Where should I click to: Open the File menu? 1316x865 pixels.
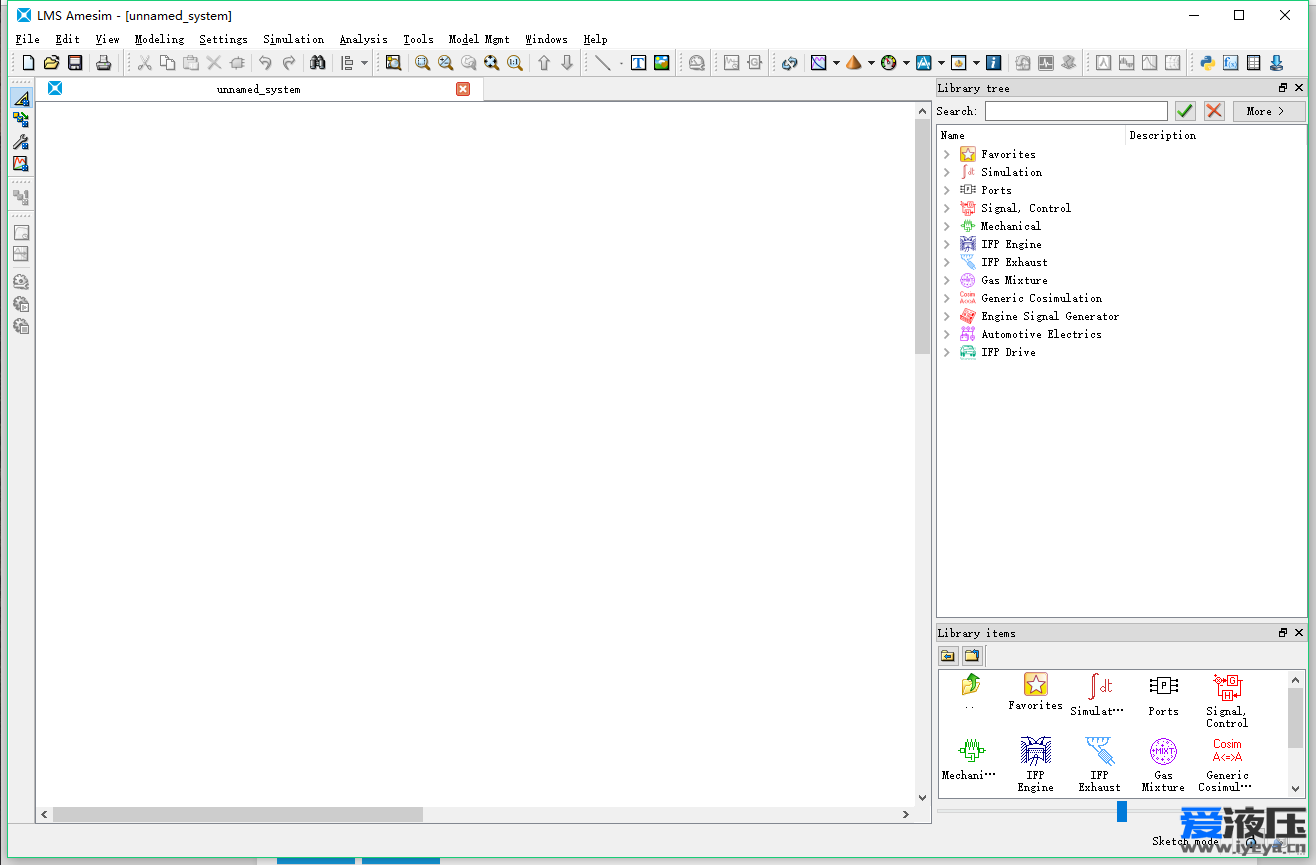pyautogui.click(x=28, y=39)
